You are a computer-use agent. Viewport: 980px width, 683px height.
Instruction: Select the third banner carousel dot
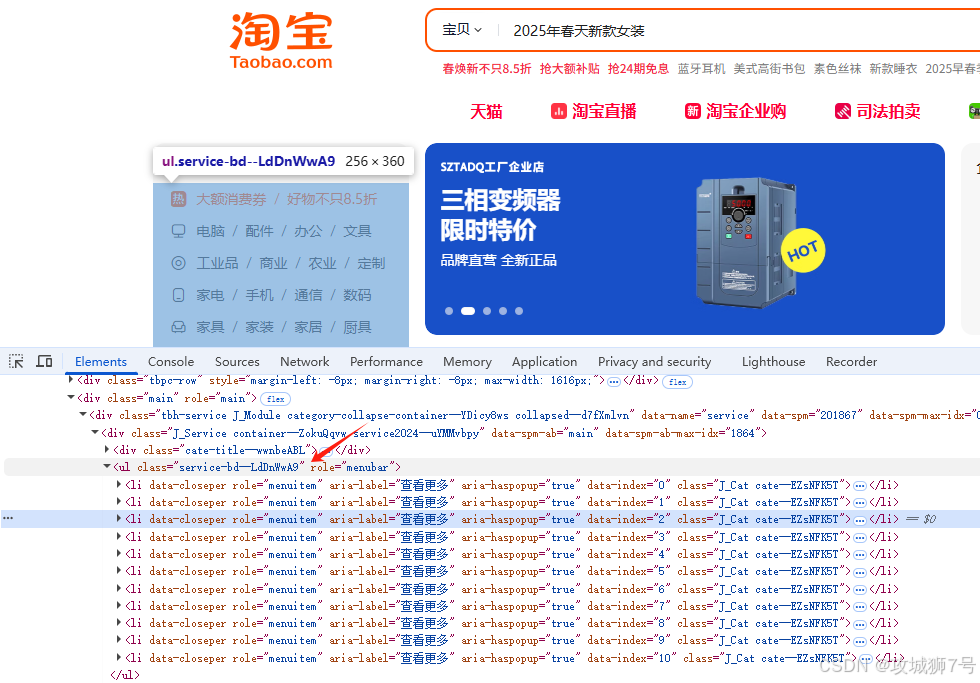click(487, 311)
